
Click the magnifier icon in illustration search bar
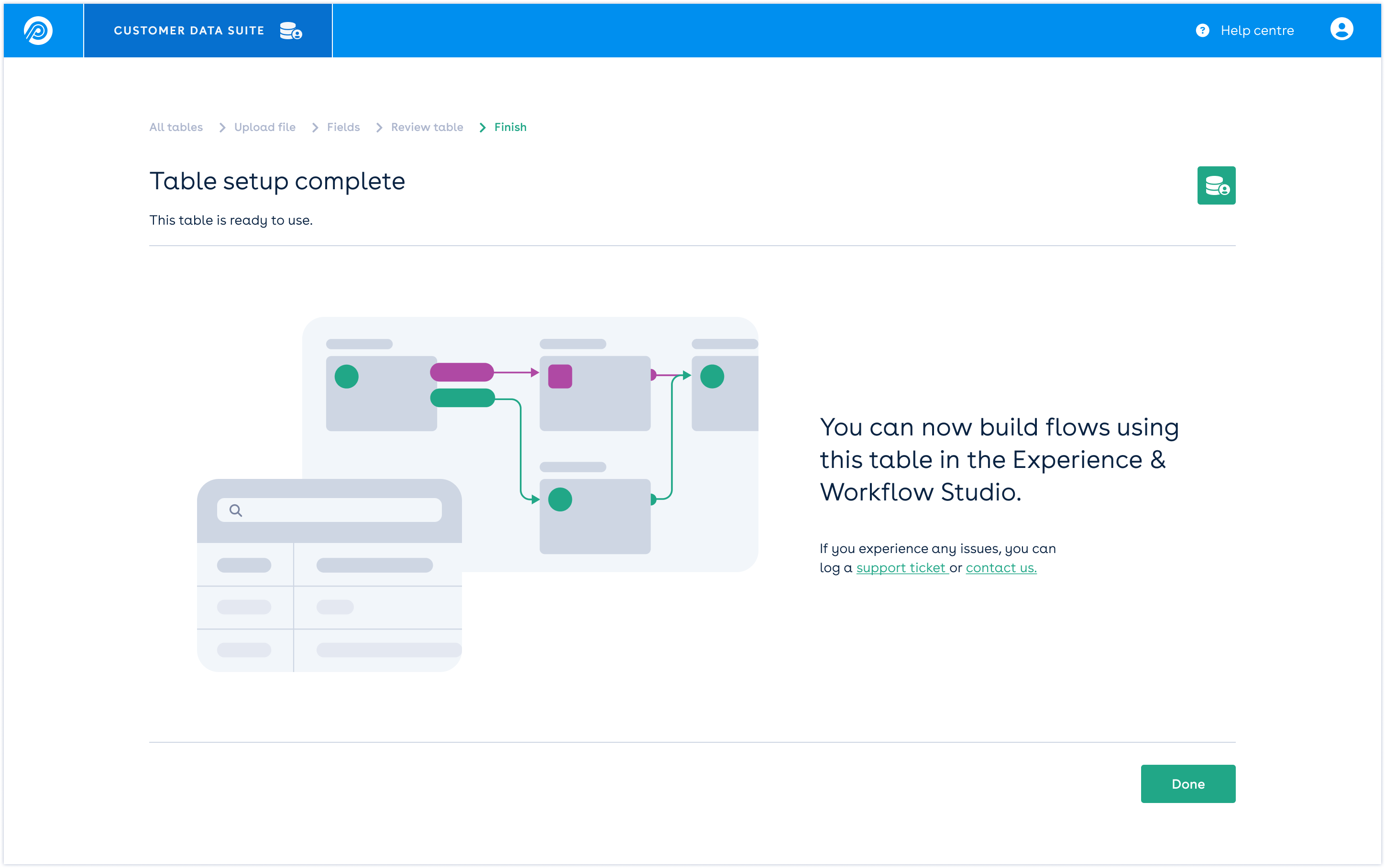coord(235,510)
